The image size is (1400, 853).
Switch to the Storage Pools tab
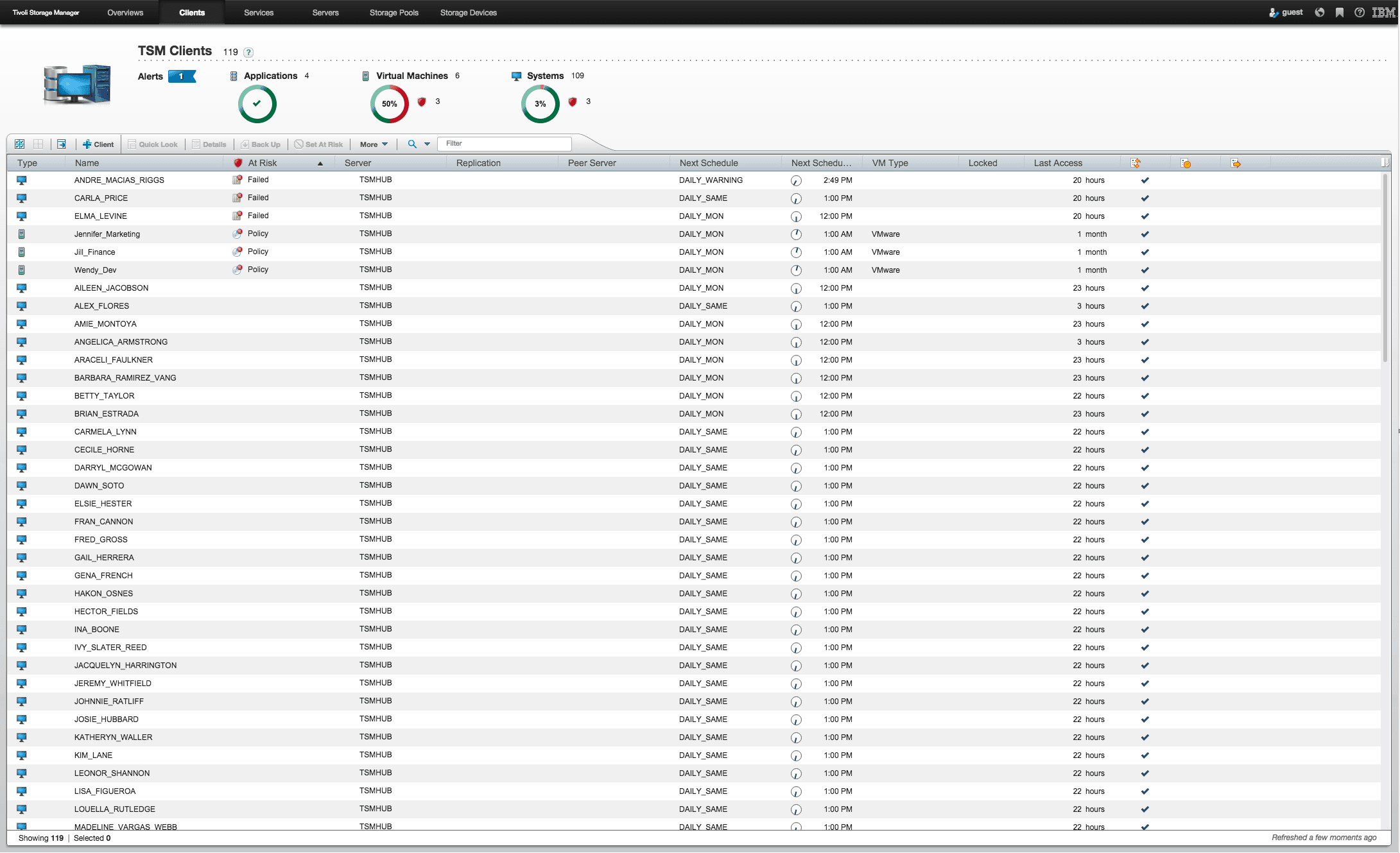pos(393,12)
